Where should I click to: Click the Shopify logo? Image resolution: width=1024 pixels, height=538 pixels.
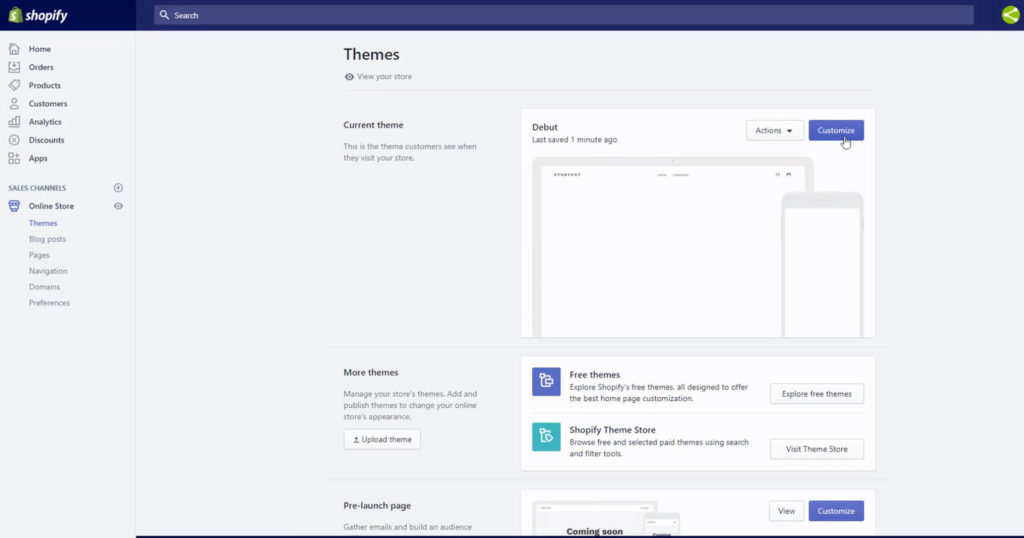[x=38, y=15]
